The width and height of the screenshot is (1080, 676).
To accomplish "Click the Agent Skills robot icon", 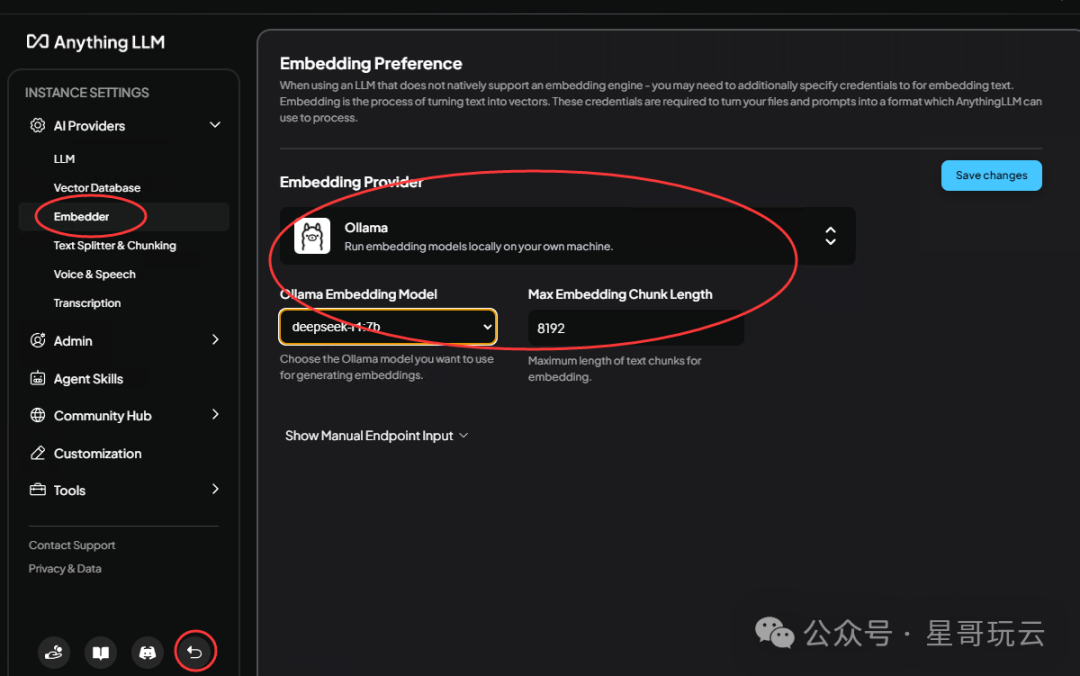I will (37, 378).
